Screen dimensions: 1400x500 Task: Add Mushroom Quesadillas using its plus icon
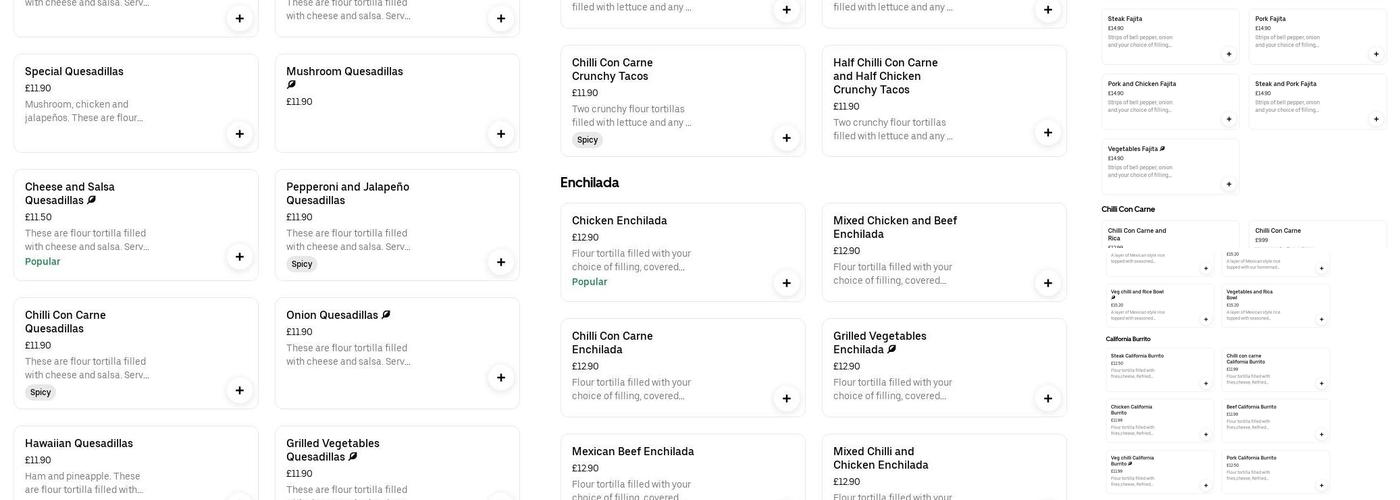pos(501,134)
